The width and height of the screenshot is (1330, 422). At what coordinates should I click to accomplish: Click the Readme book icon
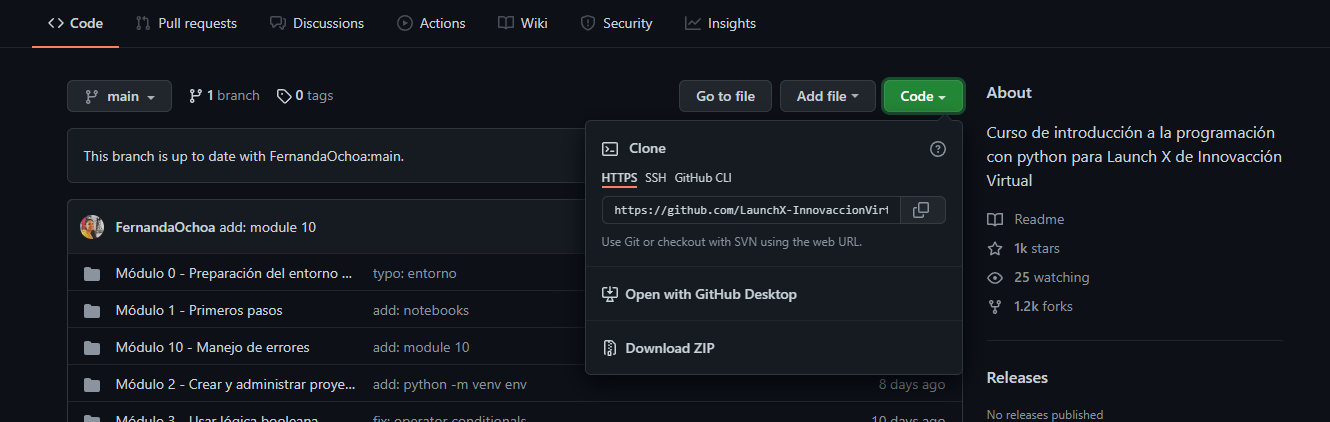click(x=995, y=219)
